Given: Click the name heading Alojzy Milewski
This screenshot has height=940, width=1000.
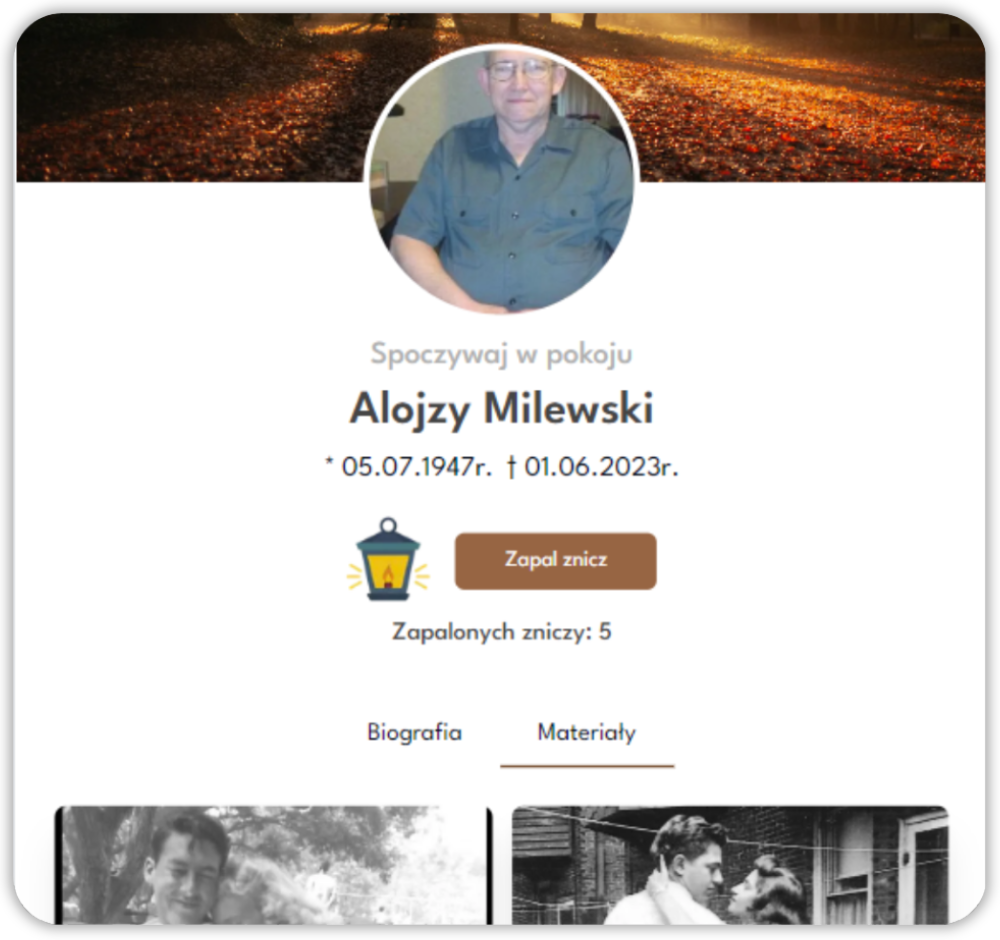Looking at the screenshot, I should [x=501, y=408].
